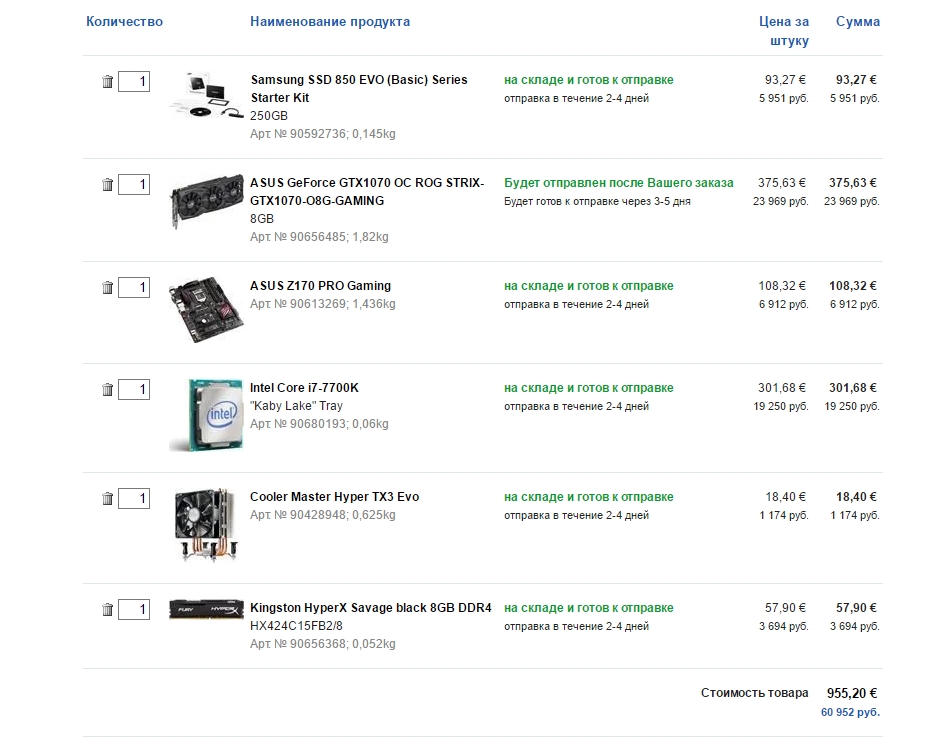Visit Cooler Master Hyper TX3 Evo page
Image resolution: width=942 pixels, height=745 pixels.
tap(335, 497)
